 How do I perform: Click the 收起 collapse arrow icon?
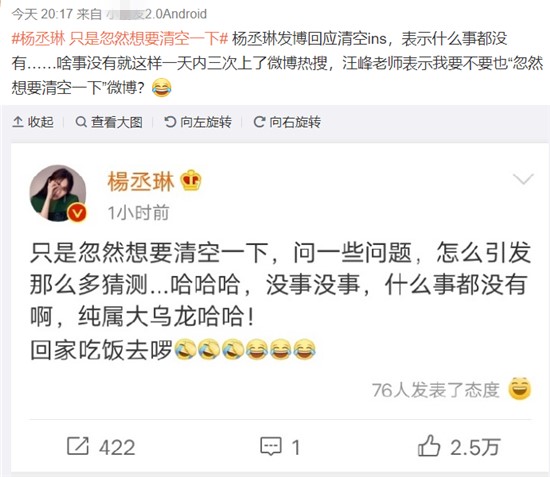click(18, 122)
